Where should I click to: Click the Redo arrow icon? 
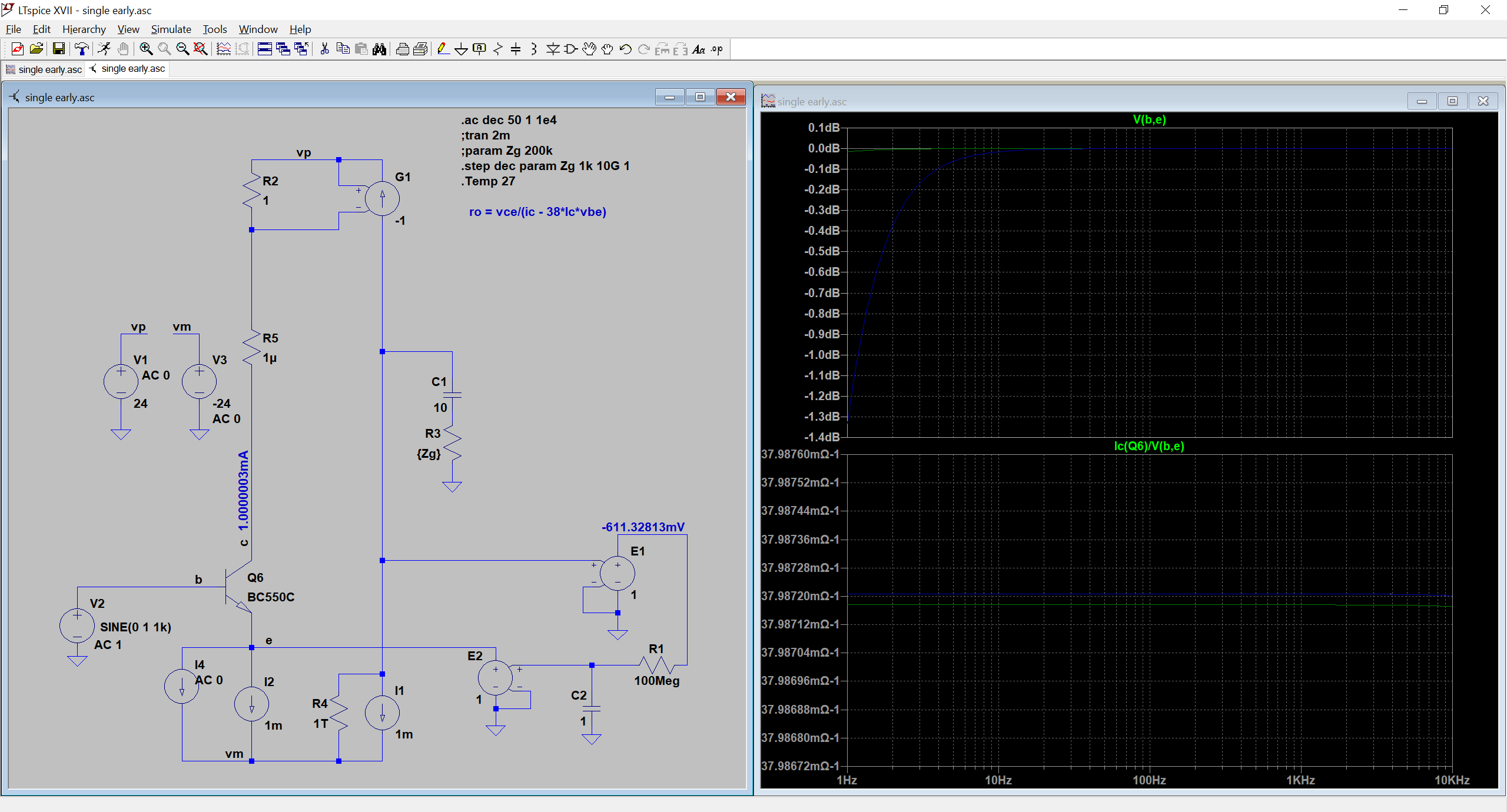pyautogui.click(x=644, y=49)
